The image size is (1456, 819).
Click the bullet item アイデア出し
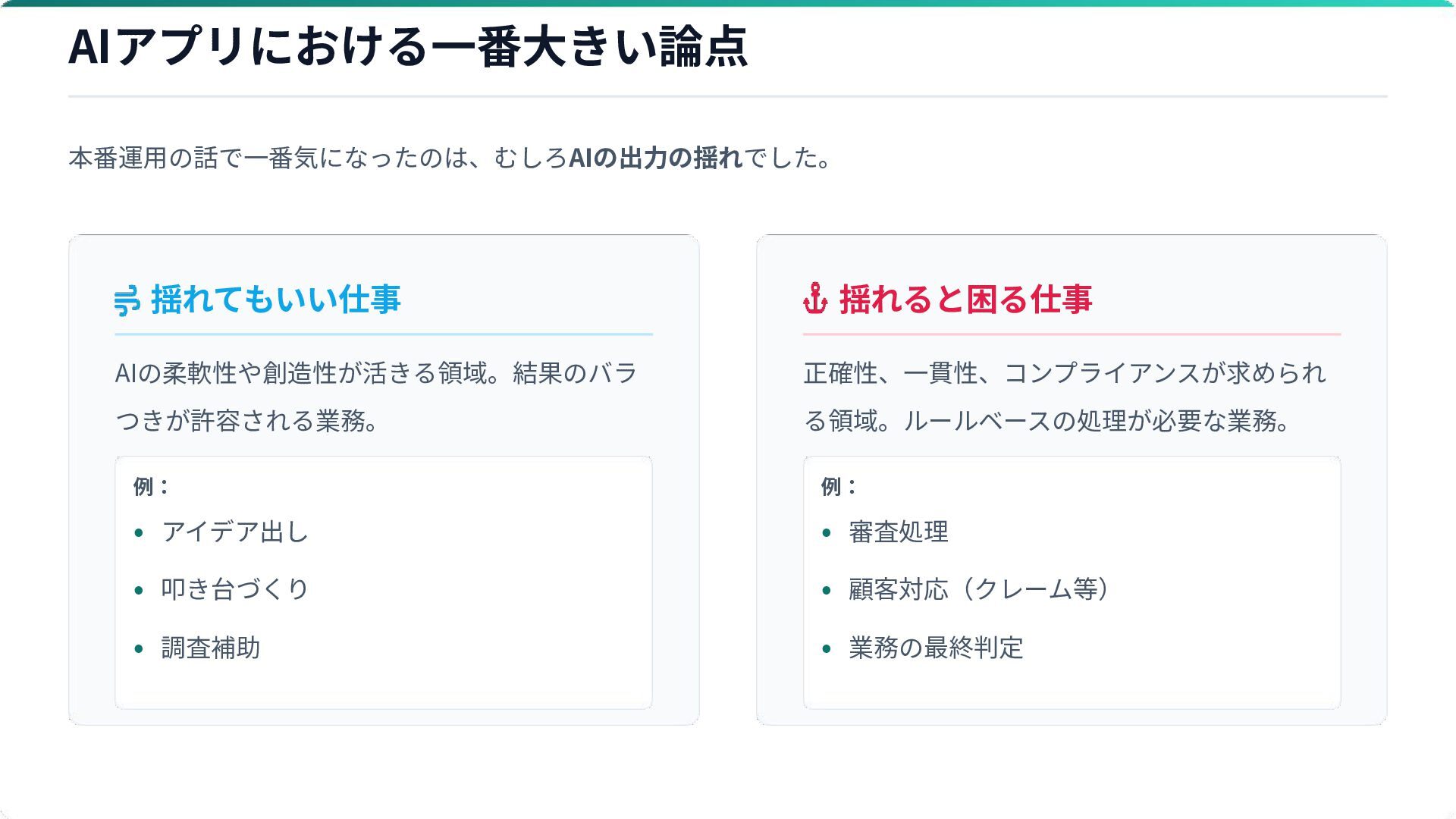[x=234, y=532]
